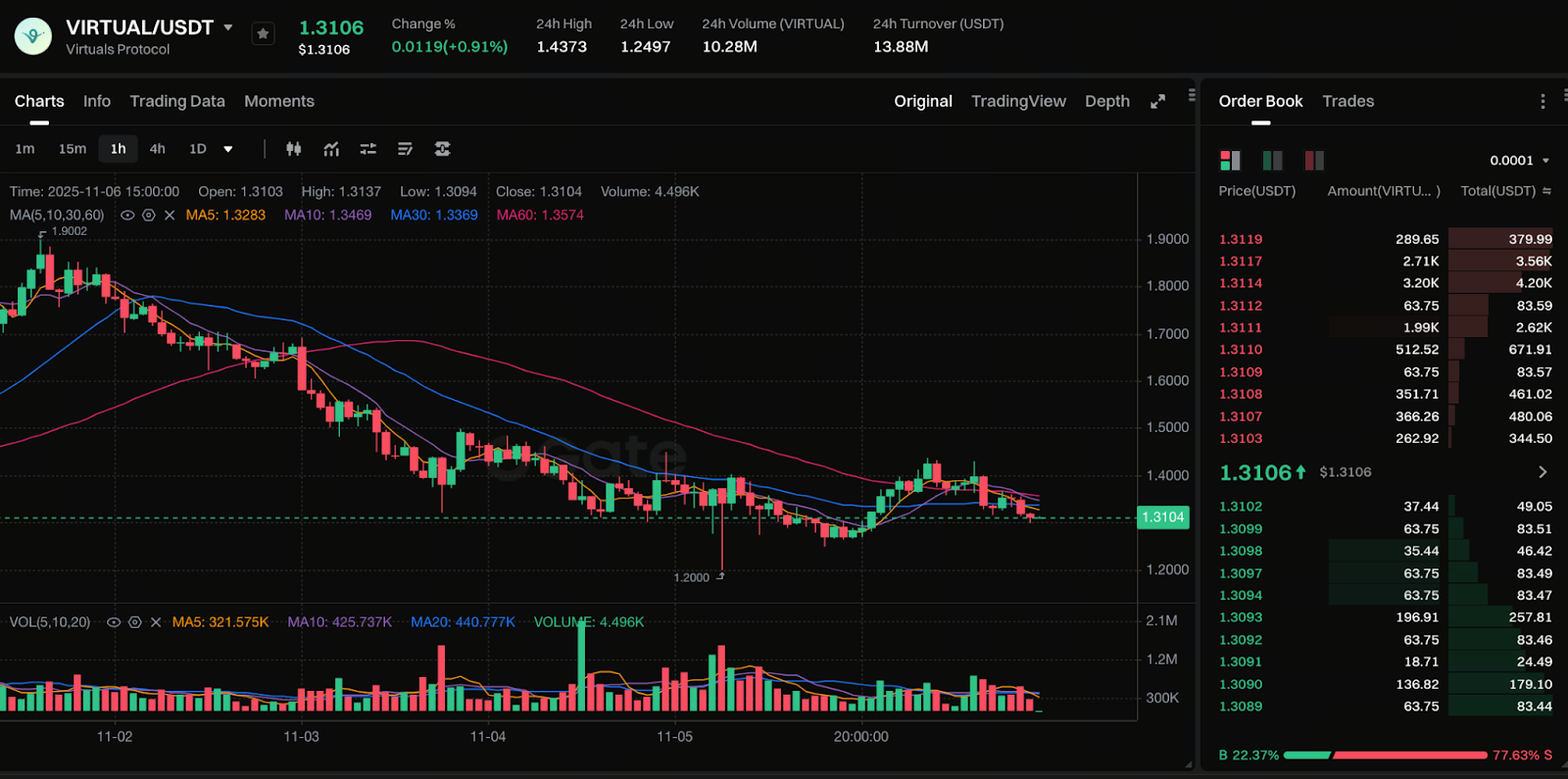Click the last icon in the chart toolbar
Screen dimensions: 1568x779
[x=443, y=149]
